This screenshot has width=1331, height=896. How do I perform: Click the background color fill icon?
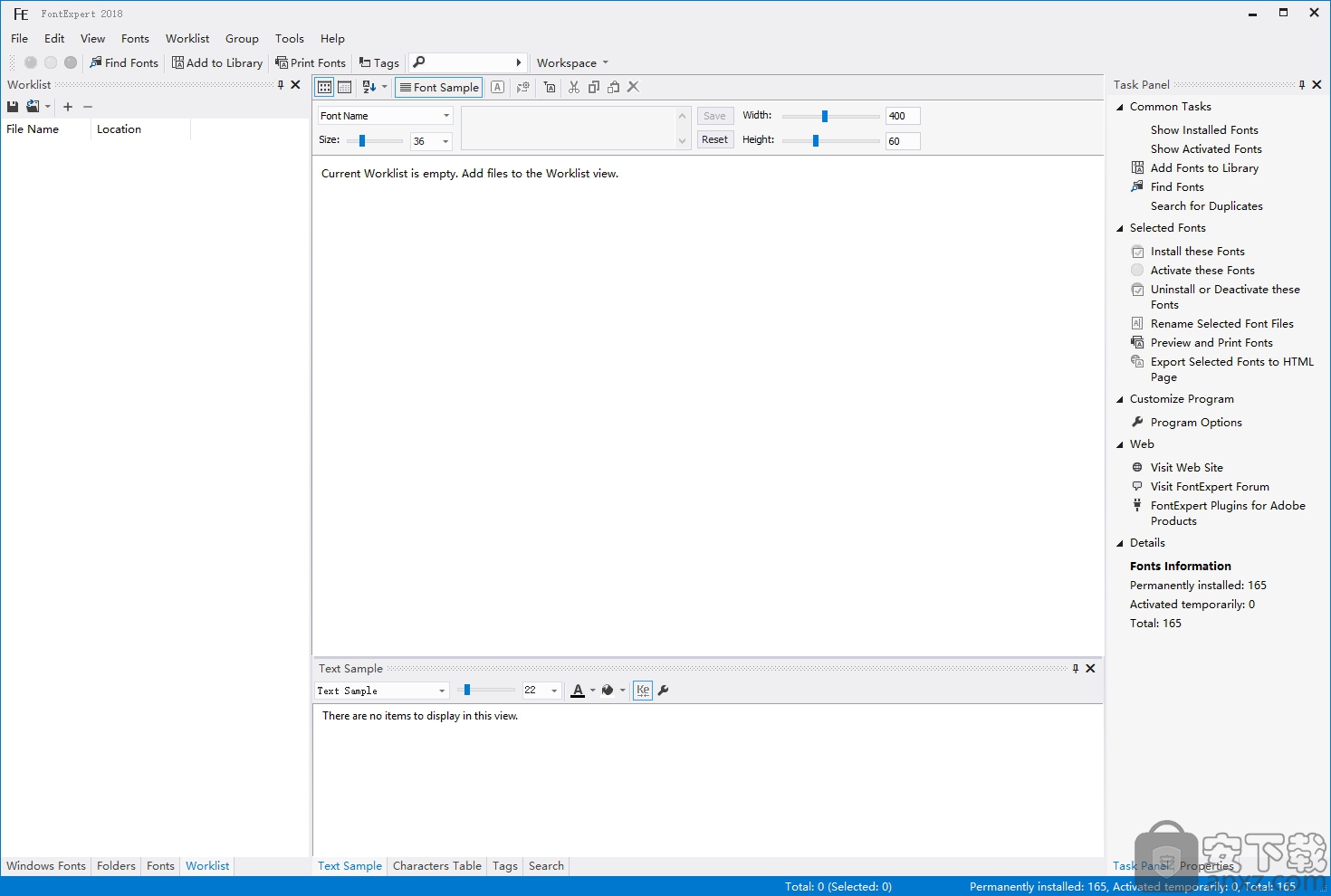[608, 691]
